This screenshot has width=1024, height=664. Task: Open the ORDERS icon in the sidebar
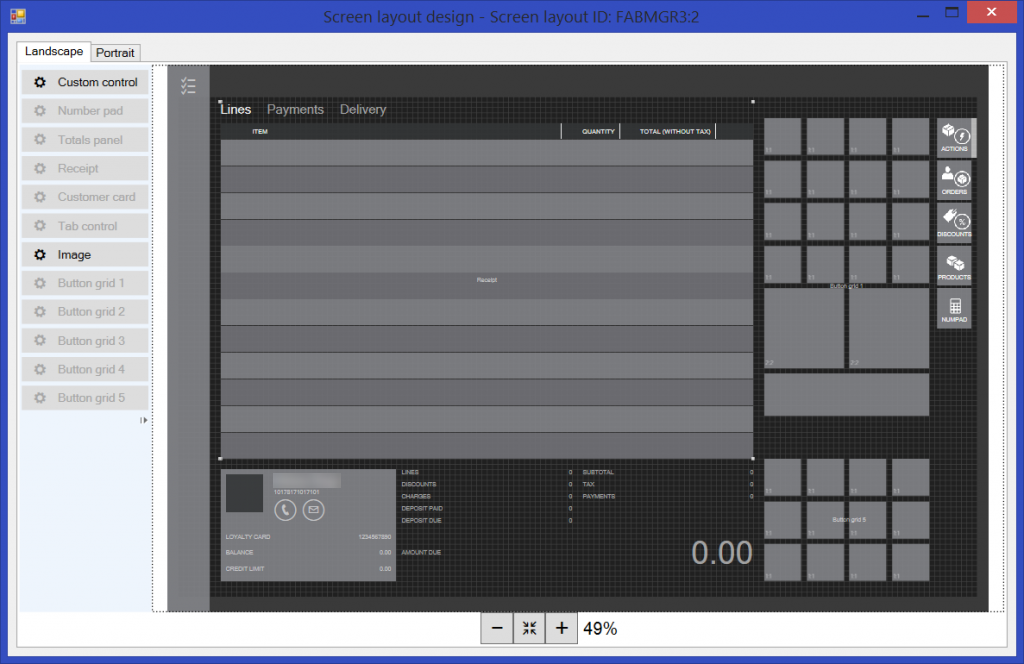click(x=954, y=180)
